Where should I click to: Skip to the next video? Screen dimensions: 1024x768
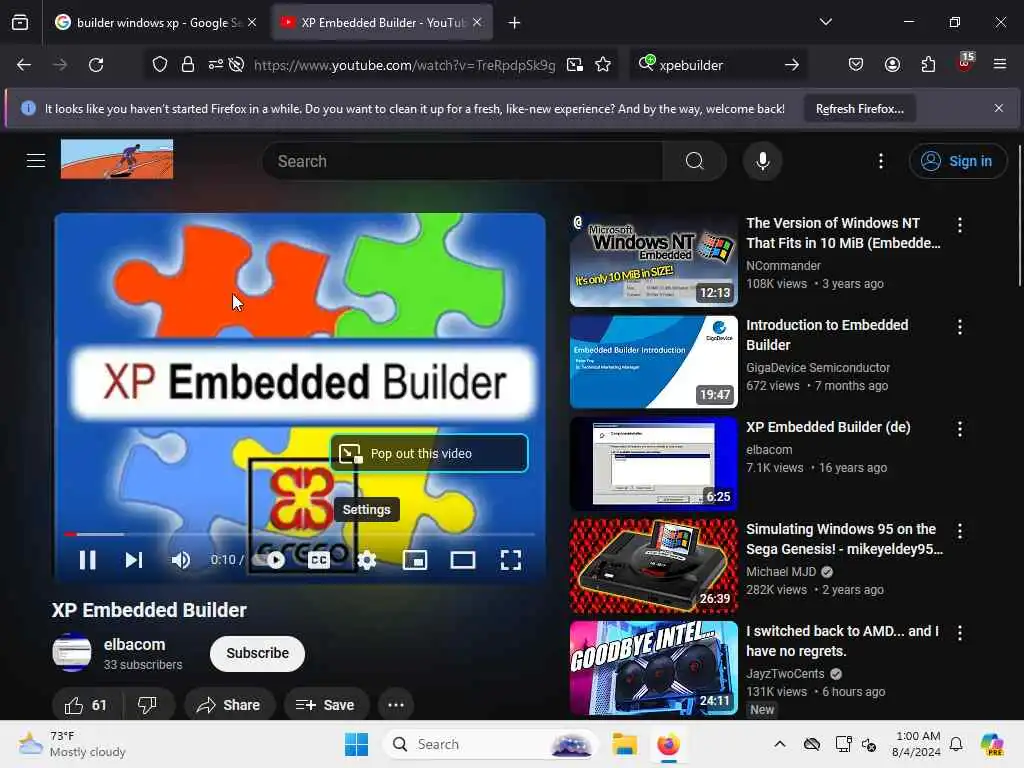[134, 560]
